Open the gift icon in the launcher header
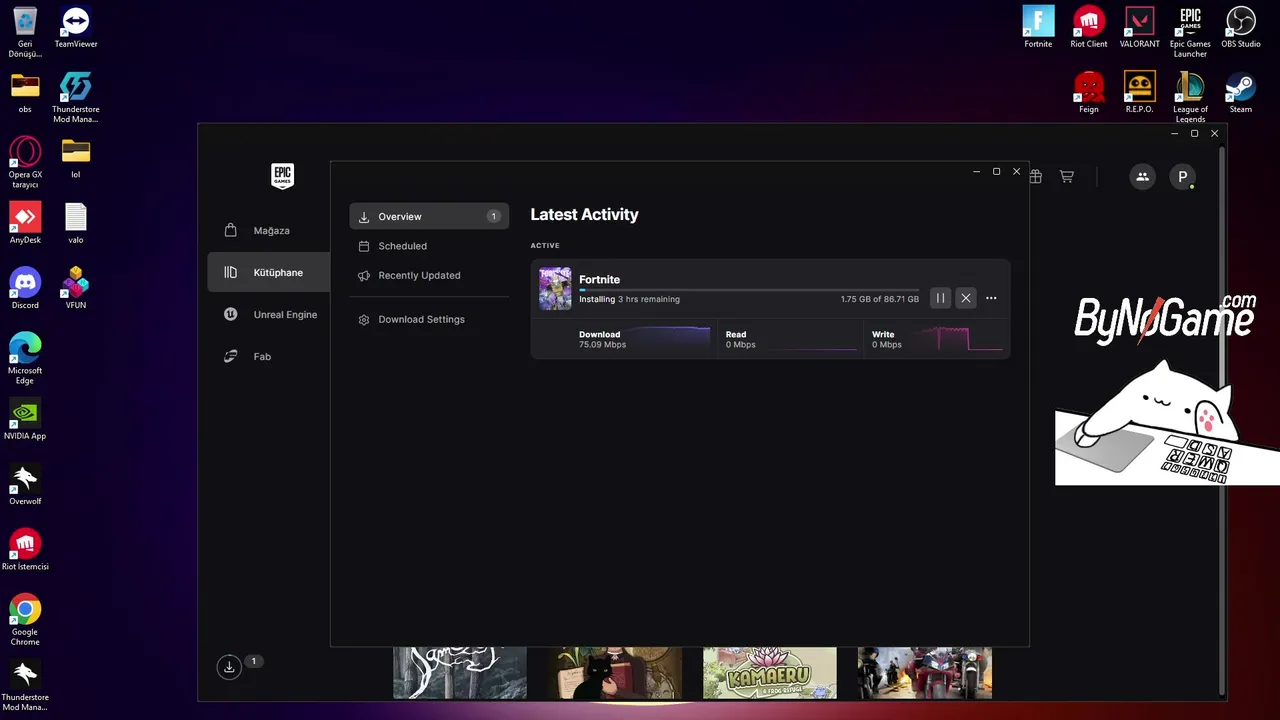 (x=1036, y=176)
